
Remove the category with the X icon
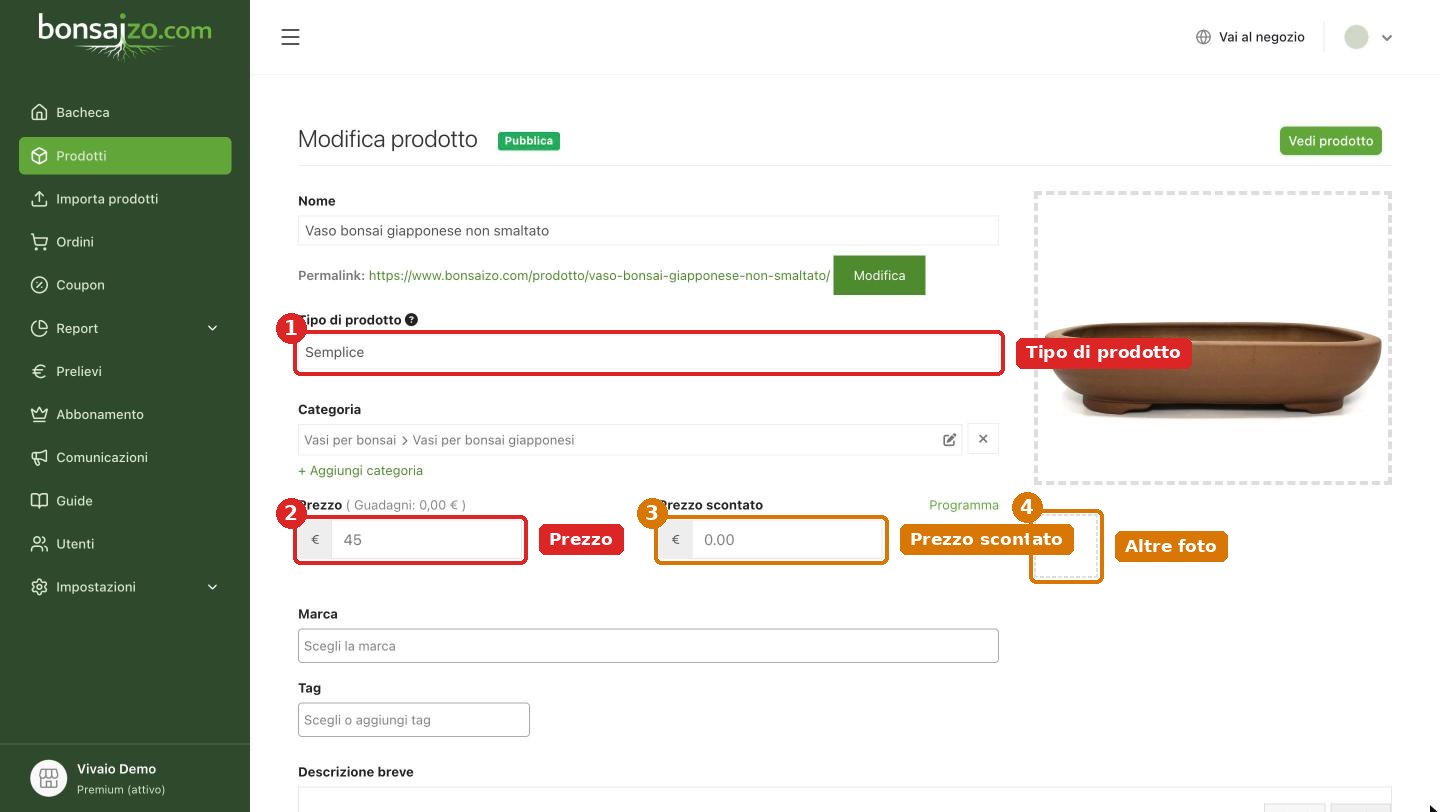[983, 439]
